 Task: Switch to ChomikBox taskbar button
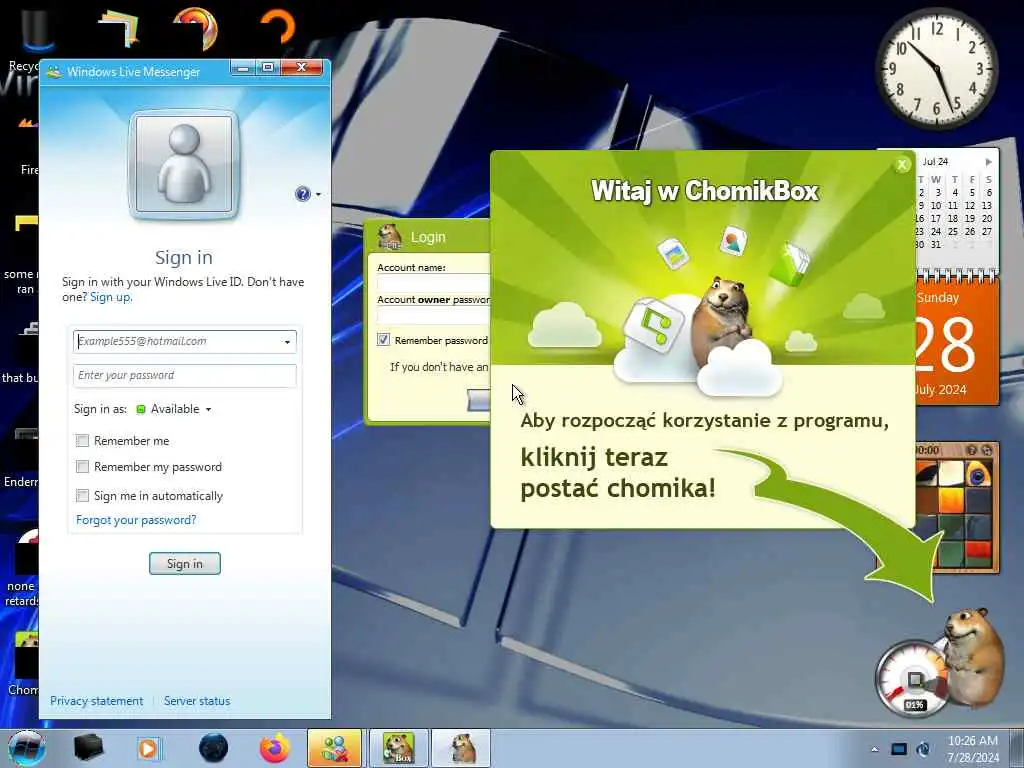[398, 748]
